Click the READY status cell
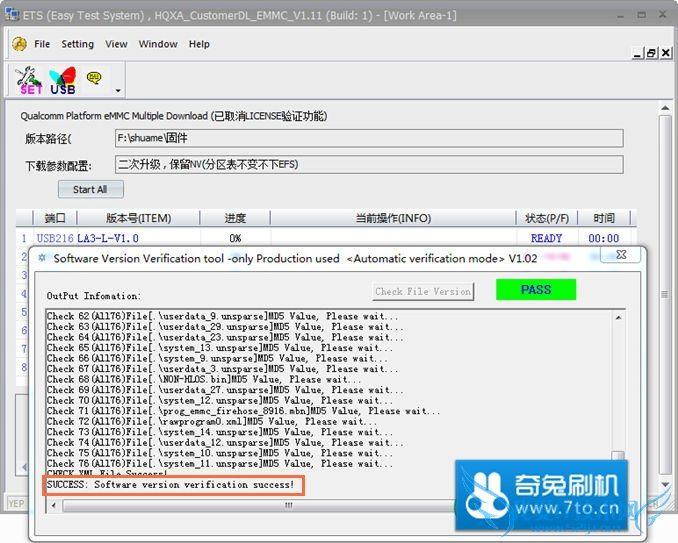 (547, 238)
